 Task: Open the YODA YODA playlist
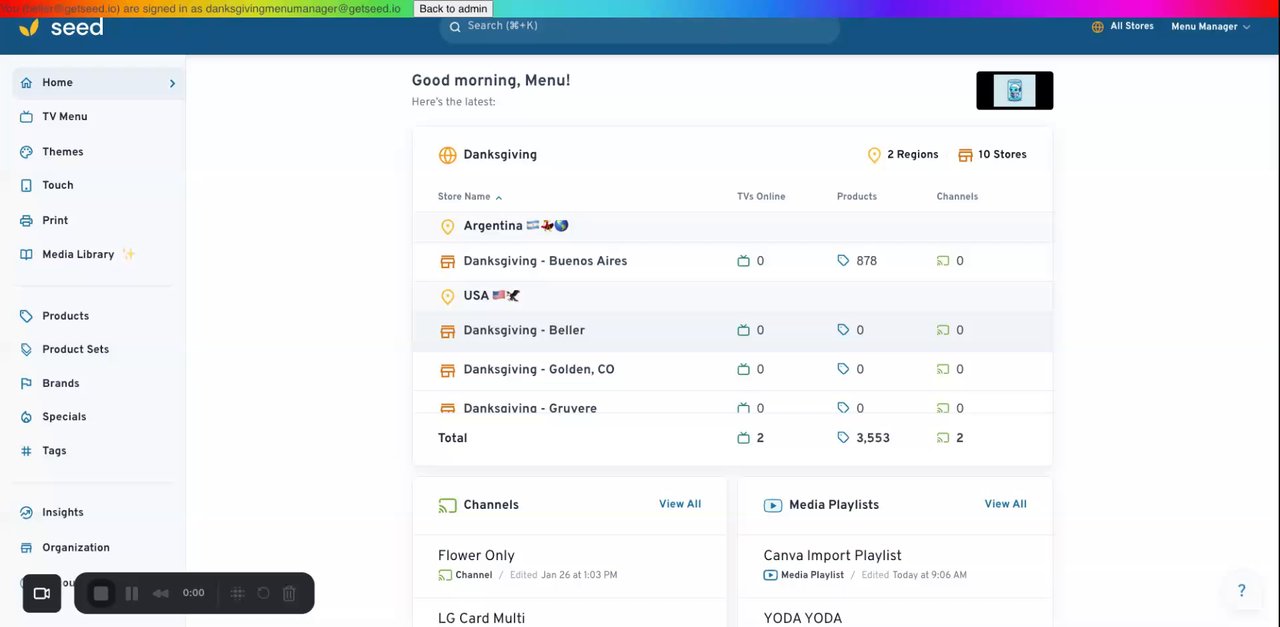point(802,618)
